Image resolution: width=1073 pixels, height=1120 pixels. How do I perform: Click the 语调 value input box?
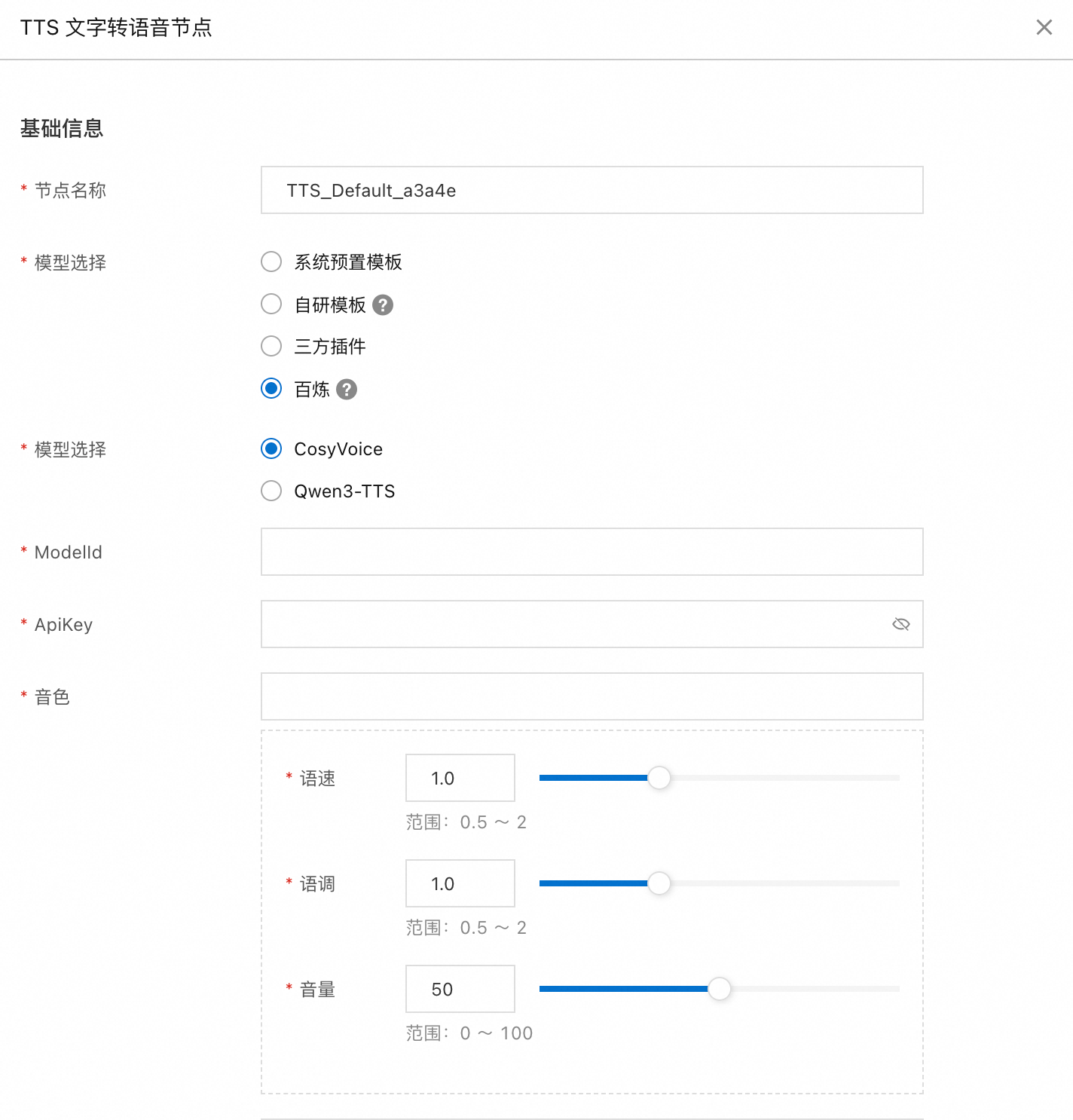point(460,883)
